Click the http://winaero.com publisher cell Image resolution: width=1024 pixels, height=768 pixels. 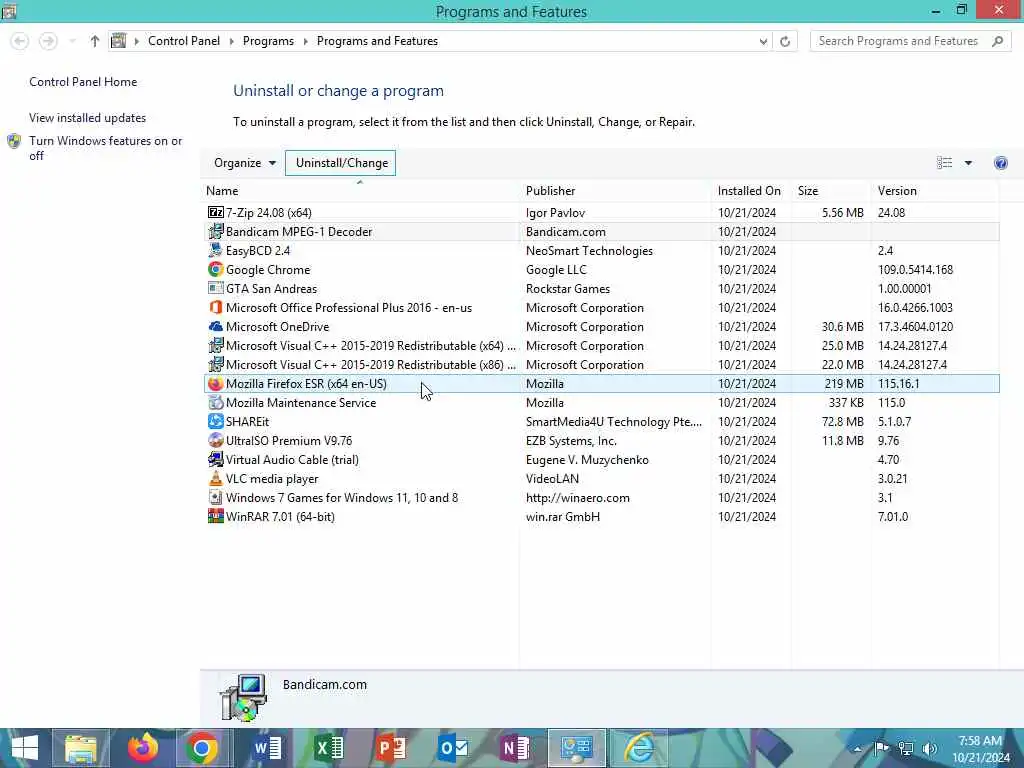pos(577,497)
